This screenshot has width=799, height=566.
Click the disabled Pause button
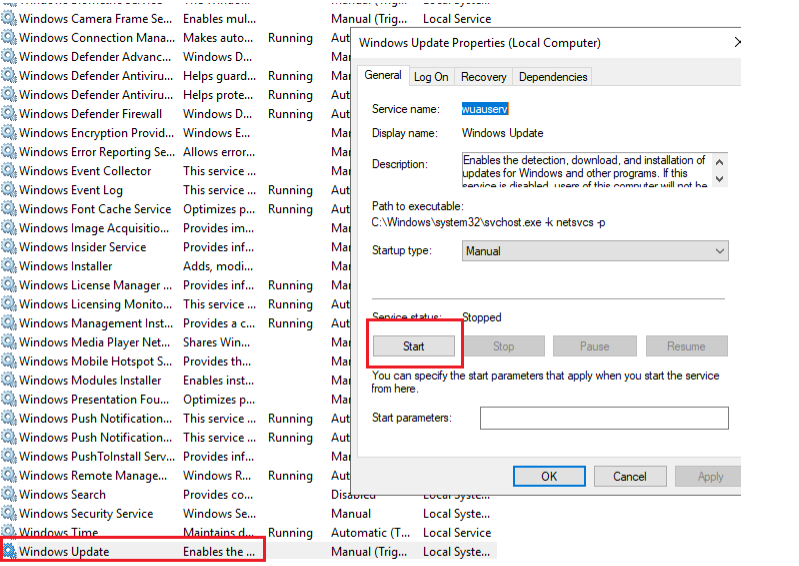(x=595, y=346)
